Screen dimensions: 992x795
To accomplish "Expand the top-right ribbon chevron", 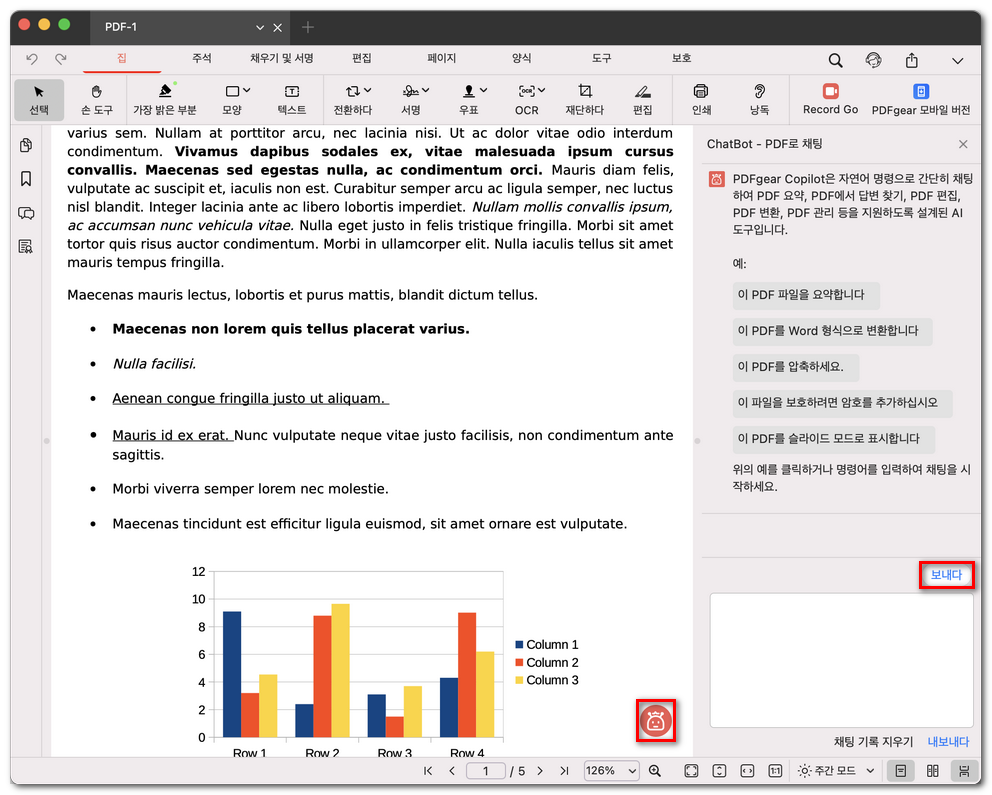I will pyautogui.click(x=957, y=61).
